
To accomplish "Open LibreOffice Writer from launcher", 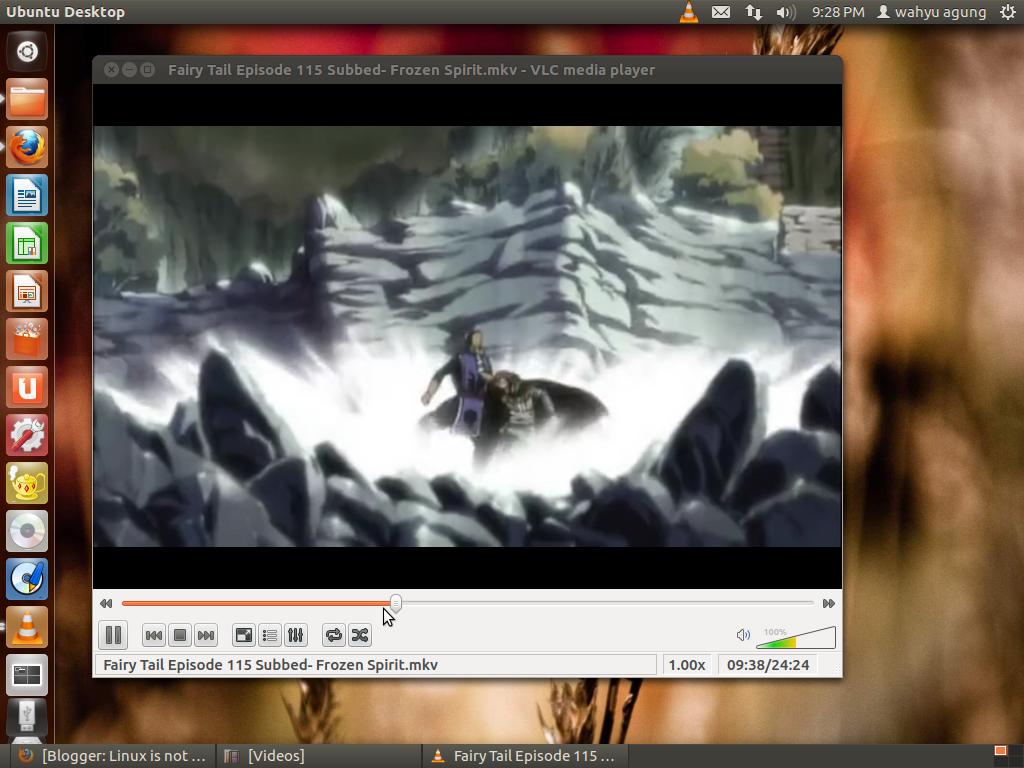I will tap(27, 195).
